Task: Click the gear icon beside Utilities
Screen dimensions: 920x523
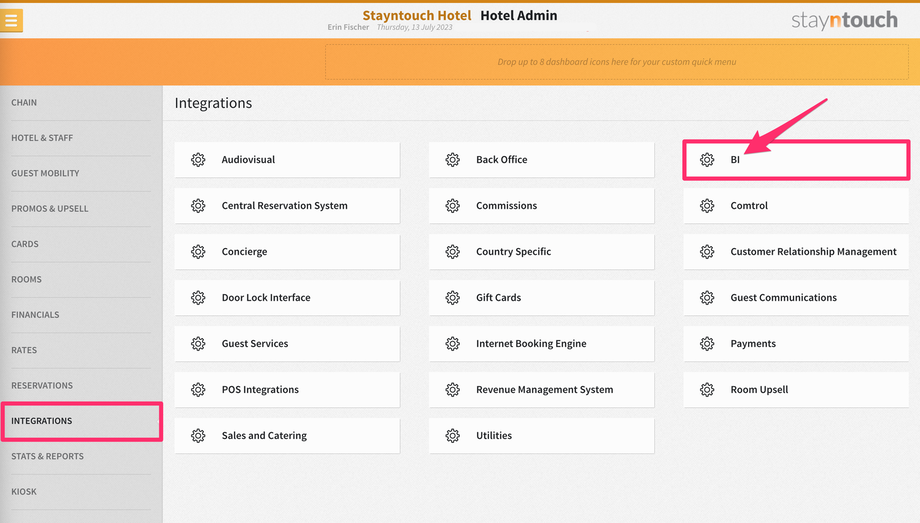Action: (x=452, y=436)
